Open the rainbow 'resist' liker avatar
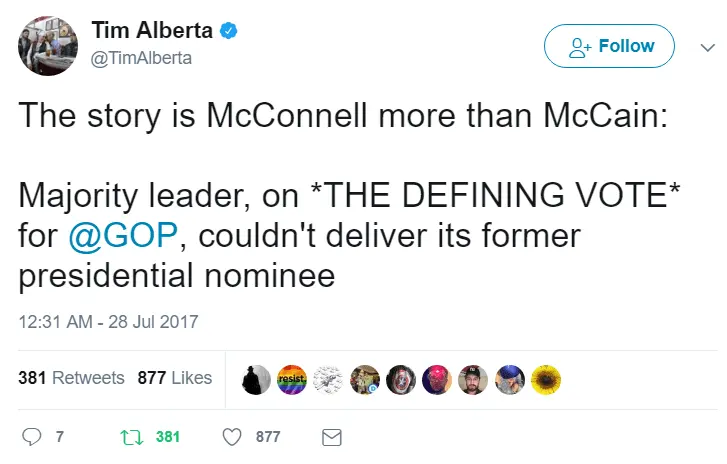Screen dimensions: 727x464 click(290, 378)
